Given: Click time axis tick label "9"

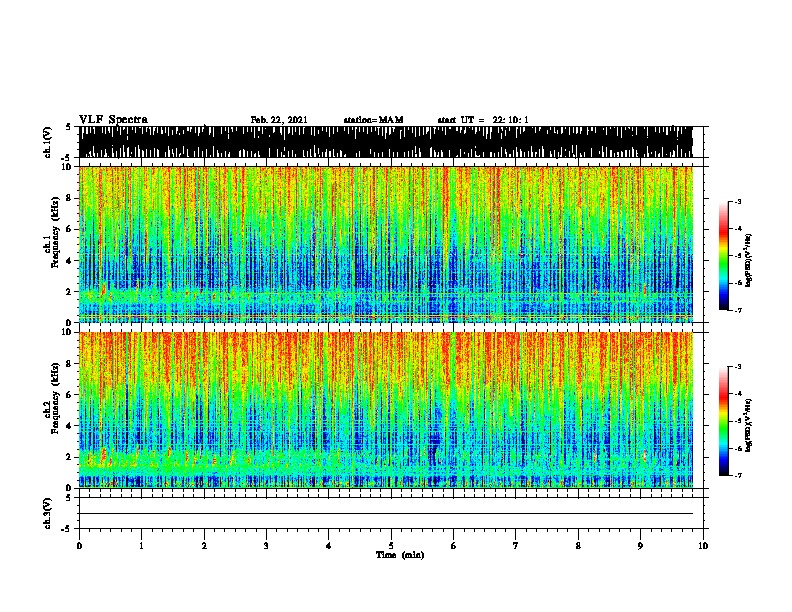Looking at the screenshot, I should tap(640, 546).
